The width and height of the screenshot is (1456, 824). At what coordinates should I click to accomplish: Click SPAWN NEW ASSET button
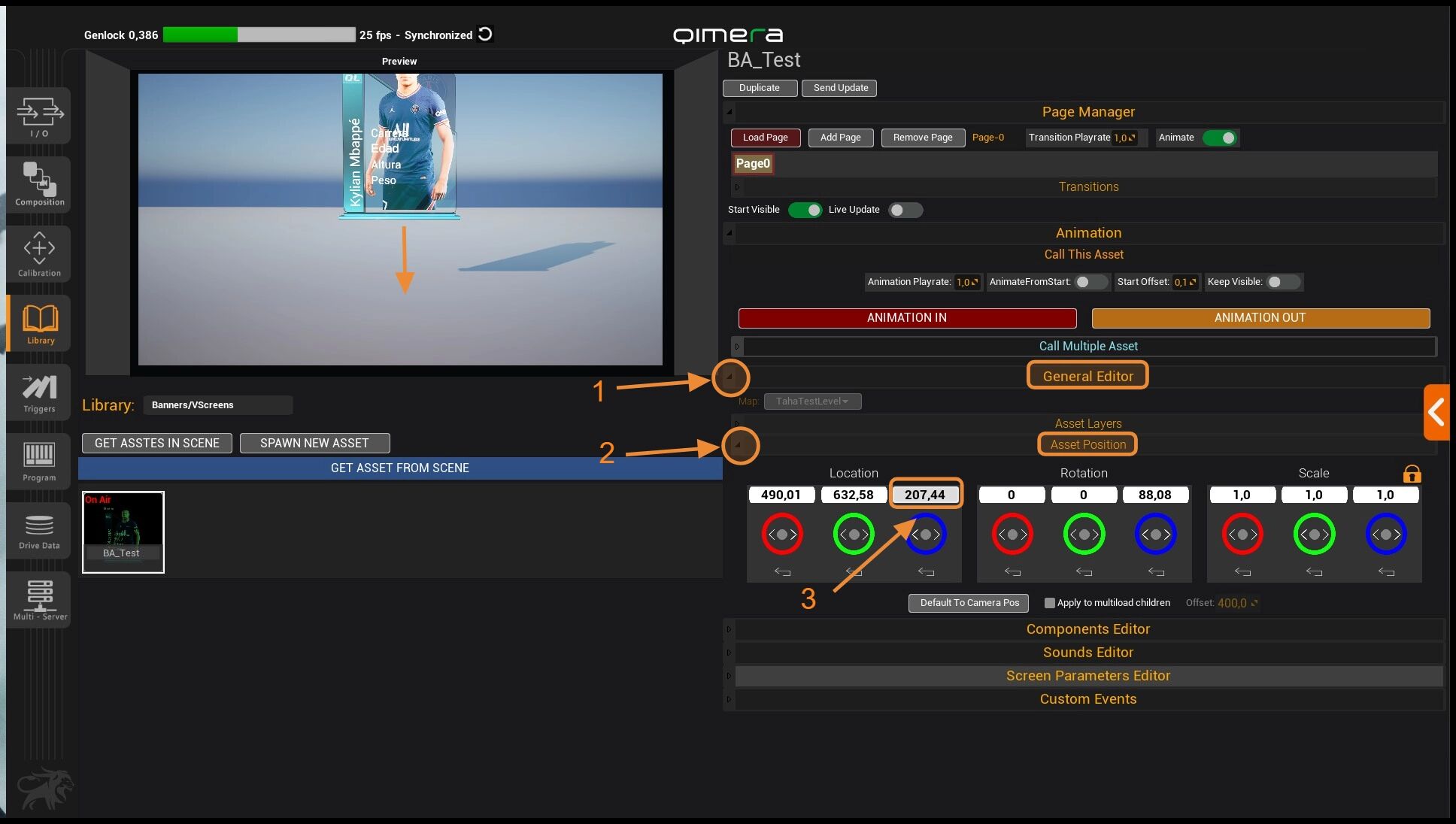pos(314,443)
